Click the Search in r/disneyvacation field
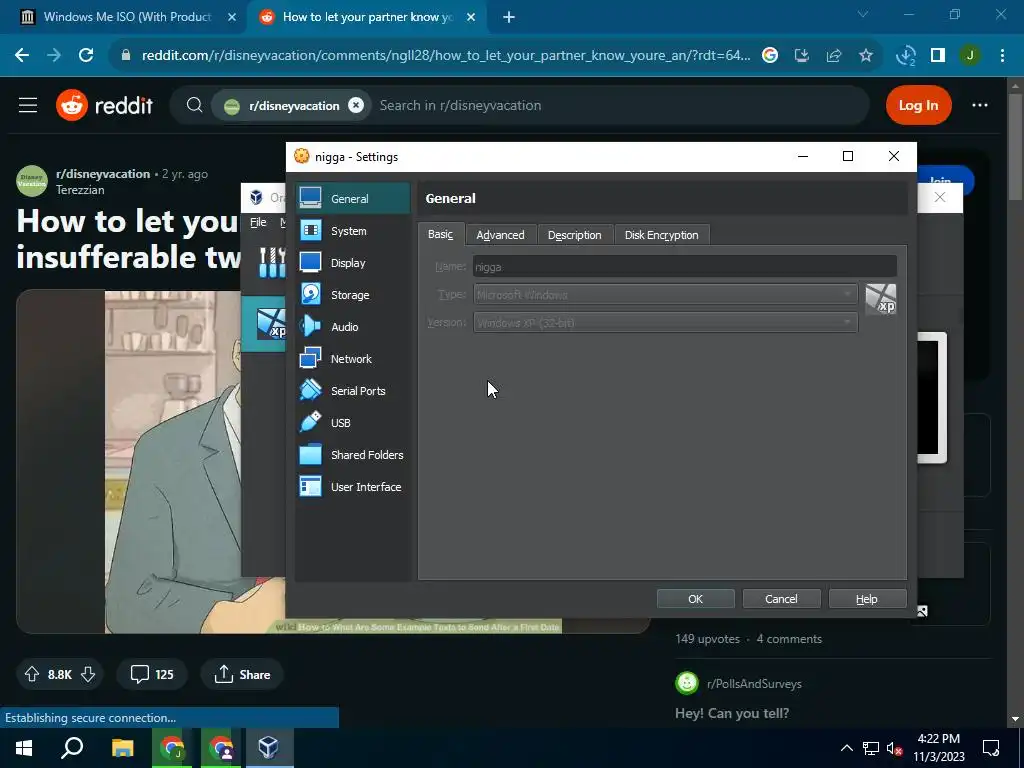 click(460, 105)
